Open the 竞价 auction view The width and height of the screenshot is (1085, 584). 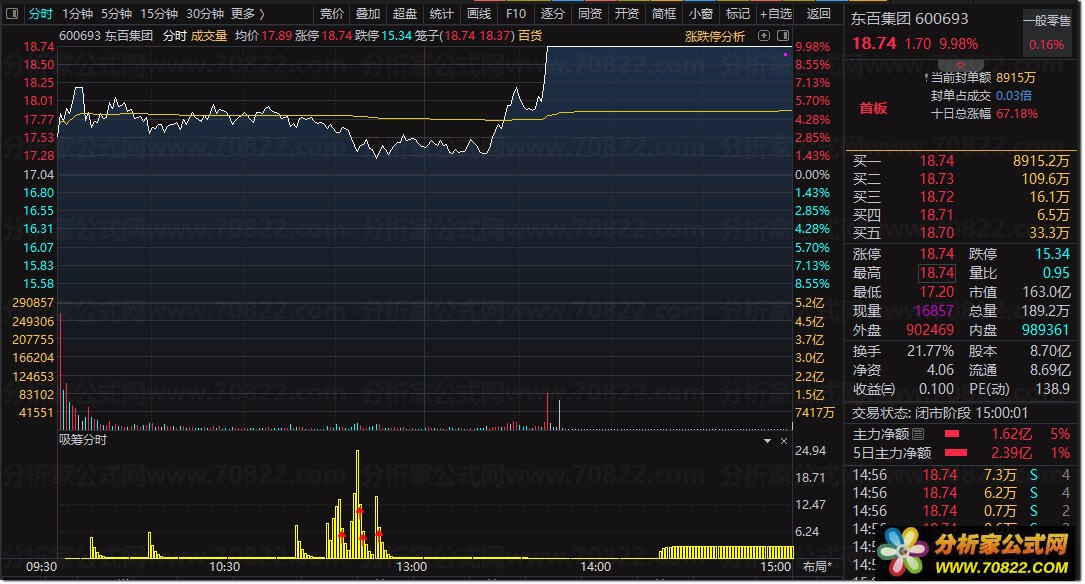pos(331,14)
